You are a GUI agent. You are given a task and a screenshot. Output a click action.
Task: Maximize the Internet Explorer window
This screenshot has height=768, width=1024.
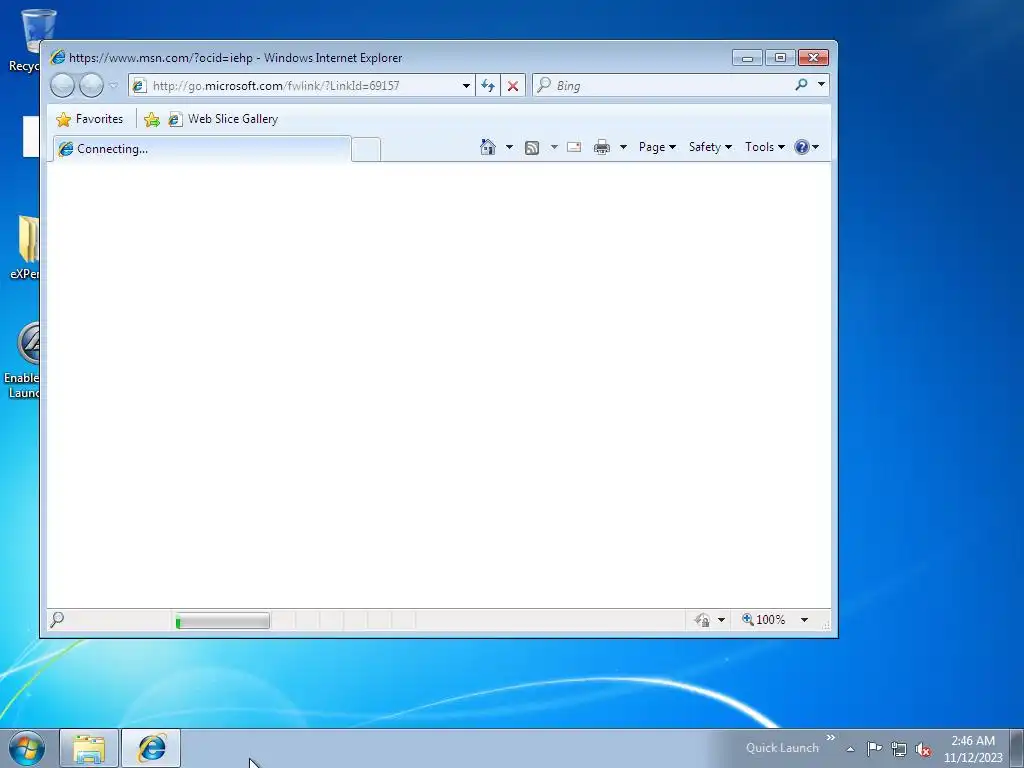(780, 58)
